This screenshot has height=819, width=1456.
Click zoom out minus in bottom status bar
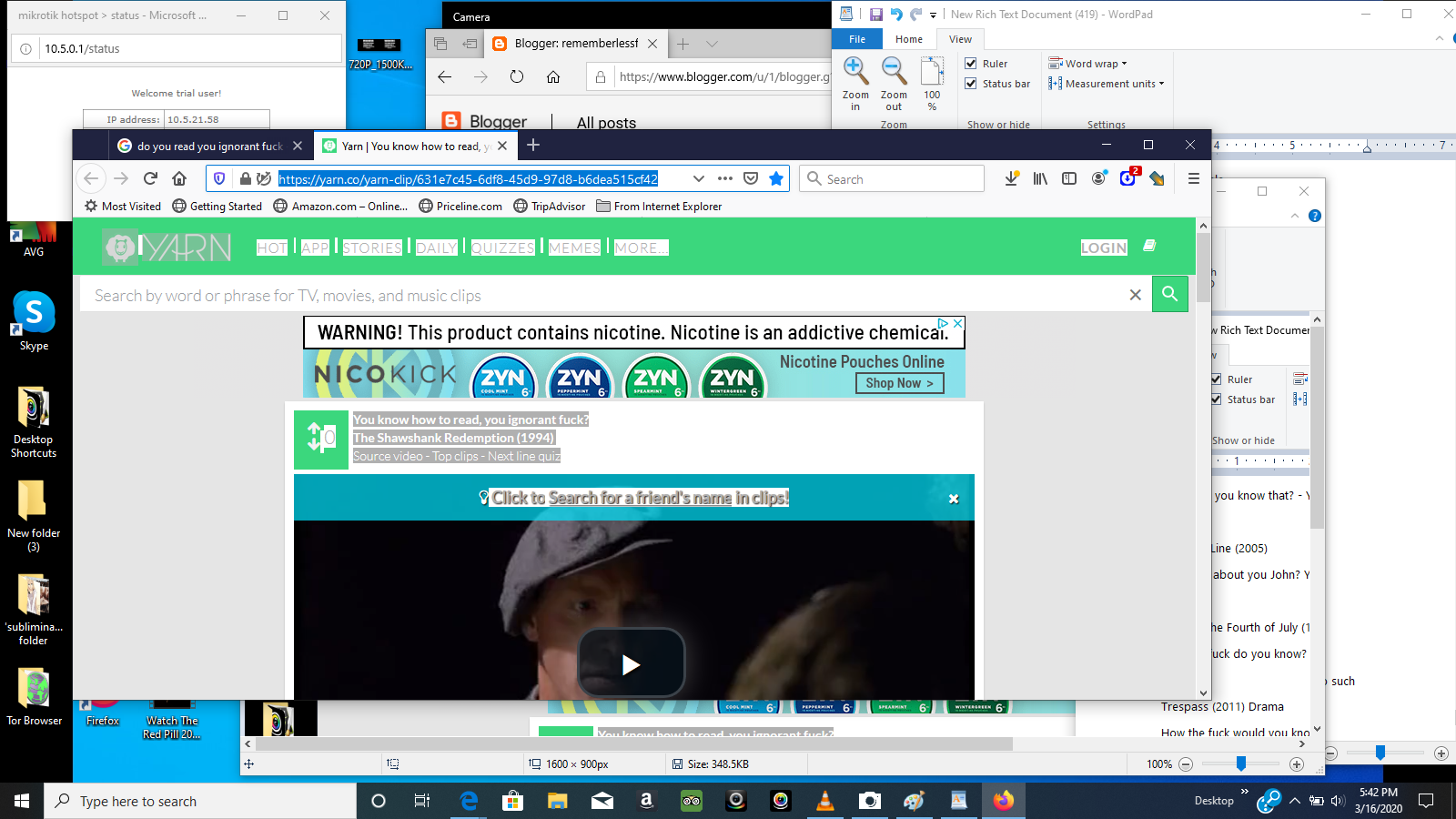click(x=1186, y=764)
